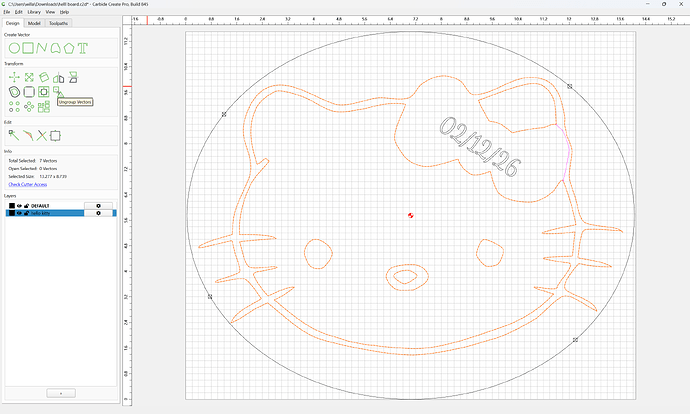The image size is (690, 414).
Task: Open the Library menu
Action: tap(34, 12)
